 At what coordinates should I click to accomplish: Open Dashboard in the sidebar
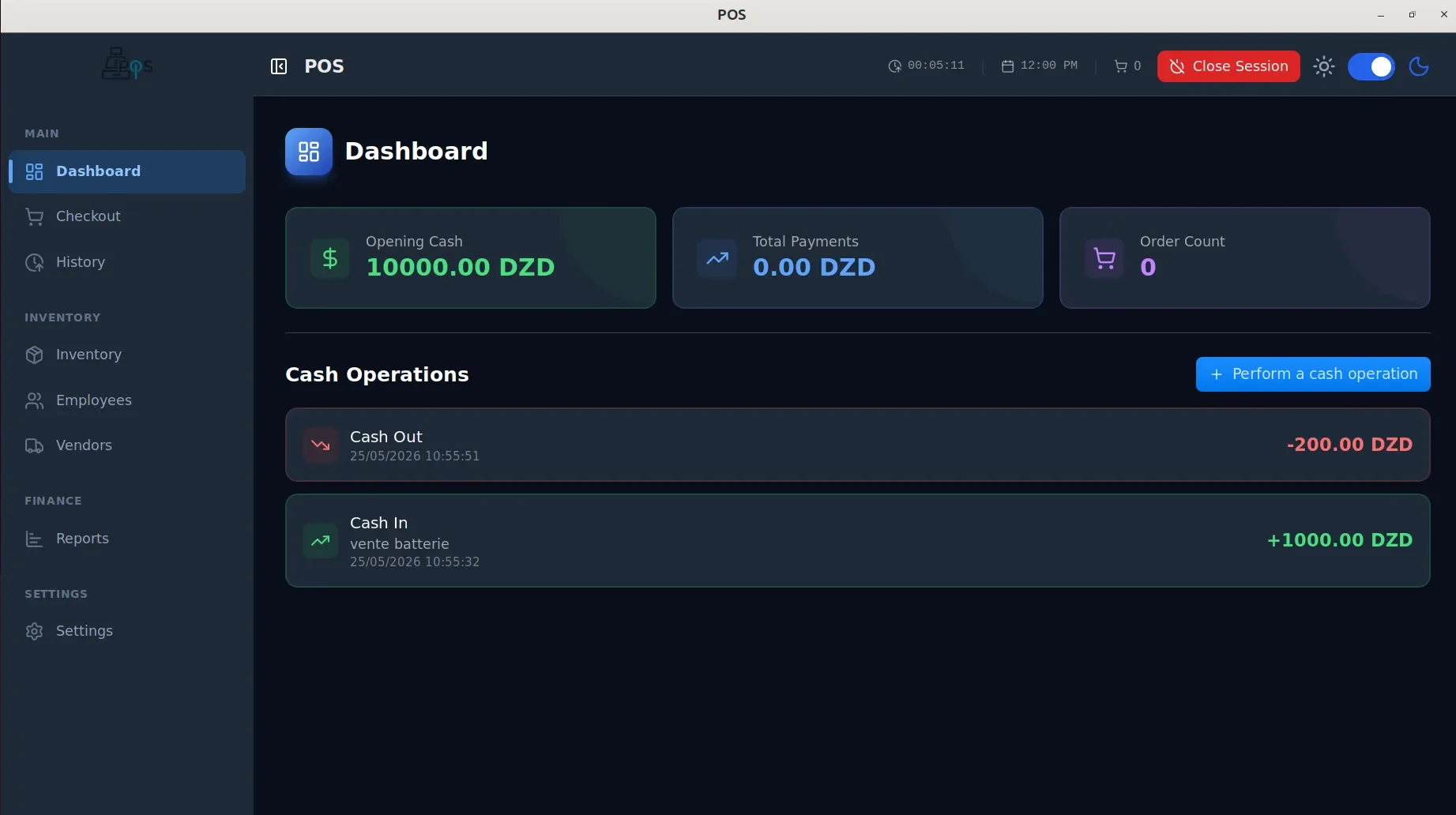click(x=127, y=171)
